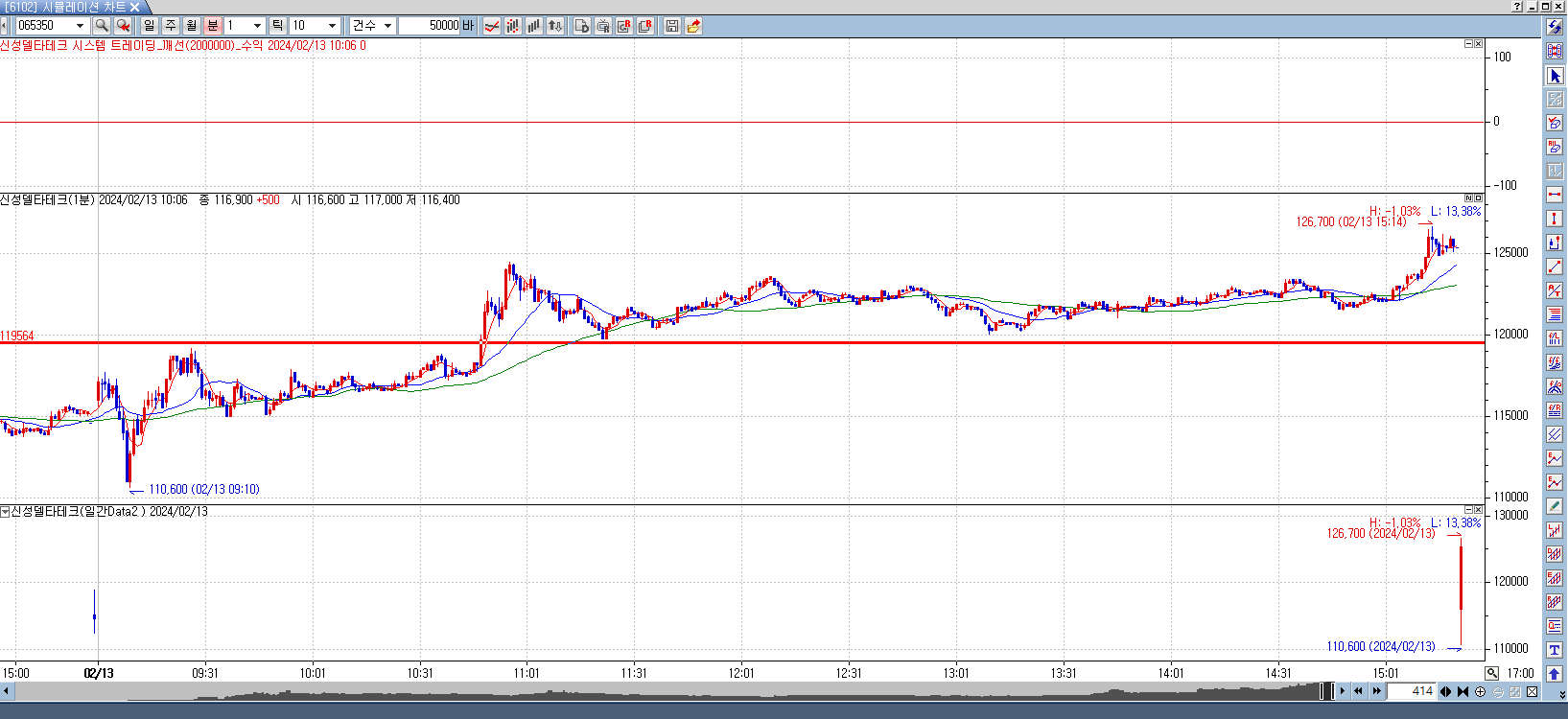Click the stock search magnifier icon
The width and height of the screenshot is (1568, 719).
coord(102,26)
